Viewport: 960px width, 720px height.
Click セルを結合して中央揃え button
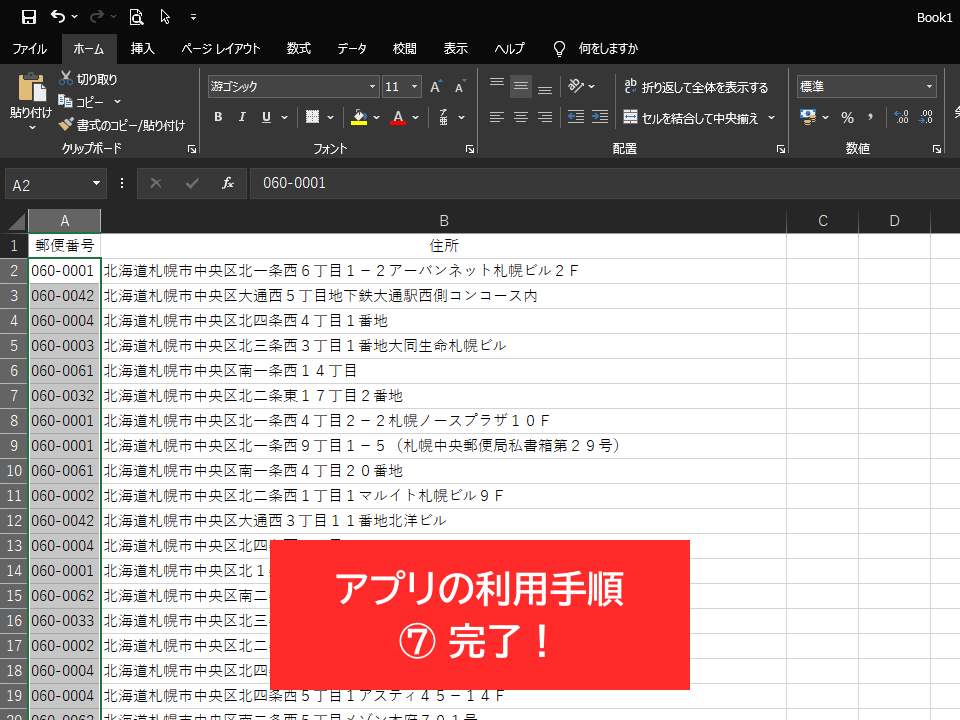pyautogui.click(x=692, y=118)
